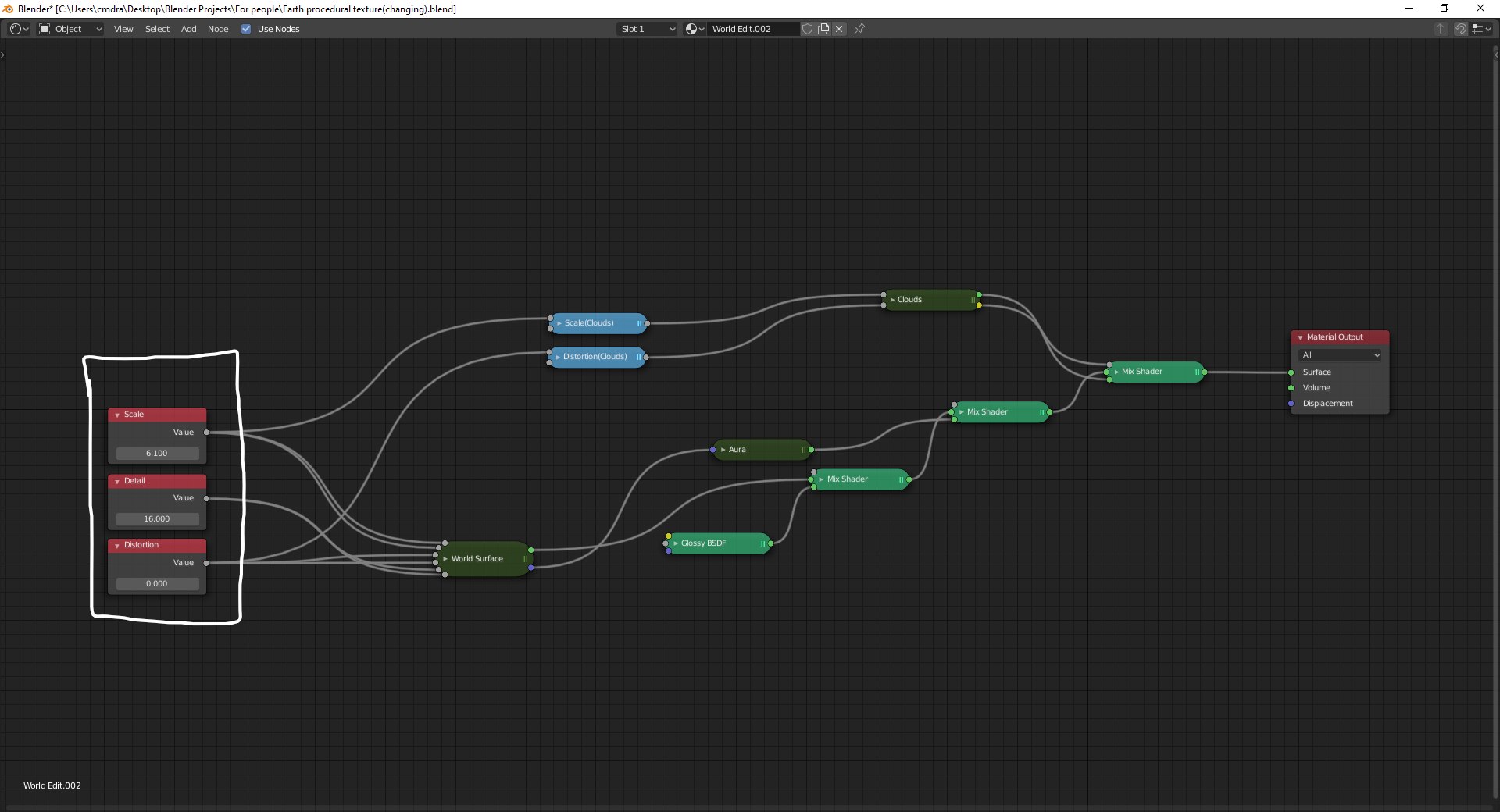Toggle the snap magnet icon
The width and height of the screenshot is (1500, 812).
(x=1460, y=29)
